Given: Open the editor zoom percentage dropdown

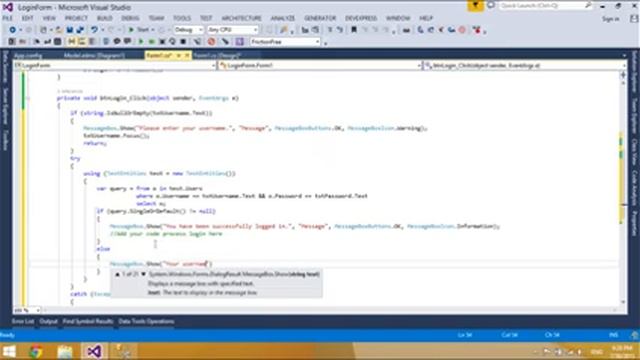Looking at the screenshot, I should [38, 310].
